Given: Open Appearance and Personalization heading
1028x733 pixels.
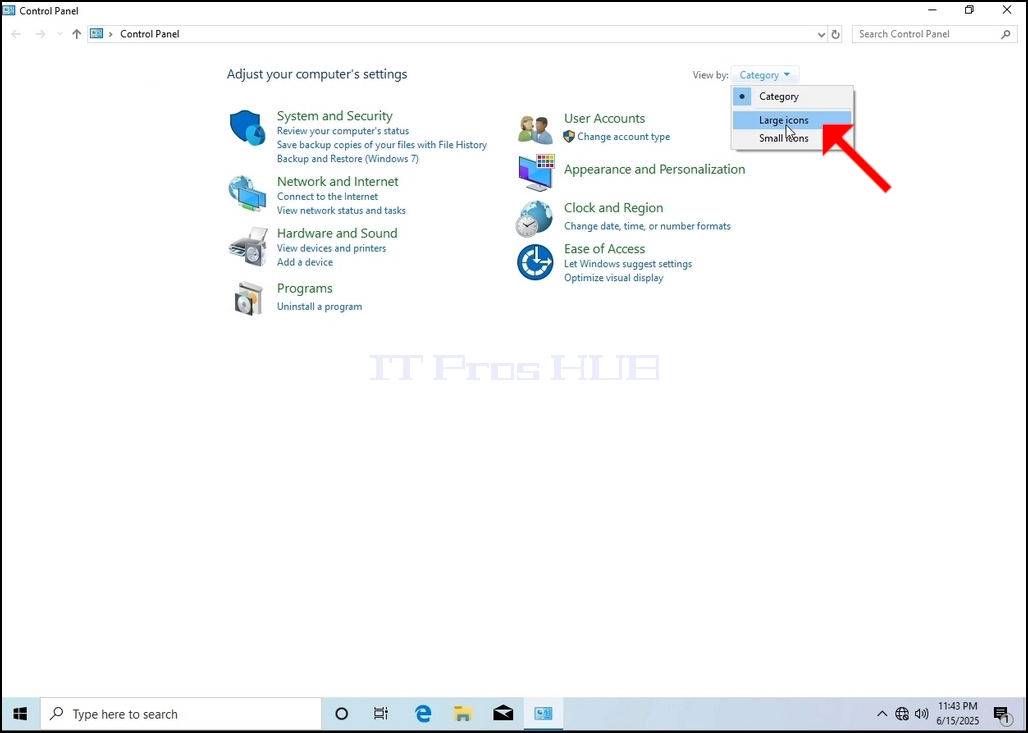Looking at the screenshot, I should [654, 169].
